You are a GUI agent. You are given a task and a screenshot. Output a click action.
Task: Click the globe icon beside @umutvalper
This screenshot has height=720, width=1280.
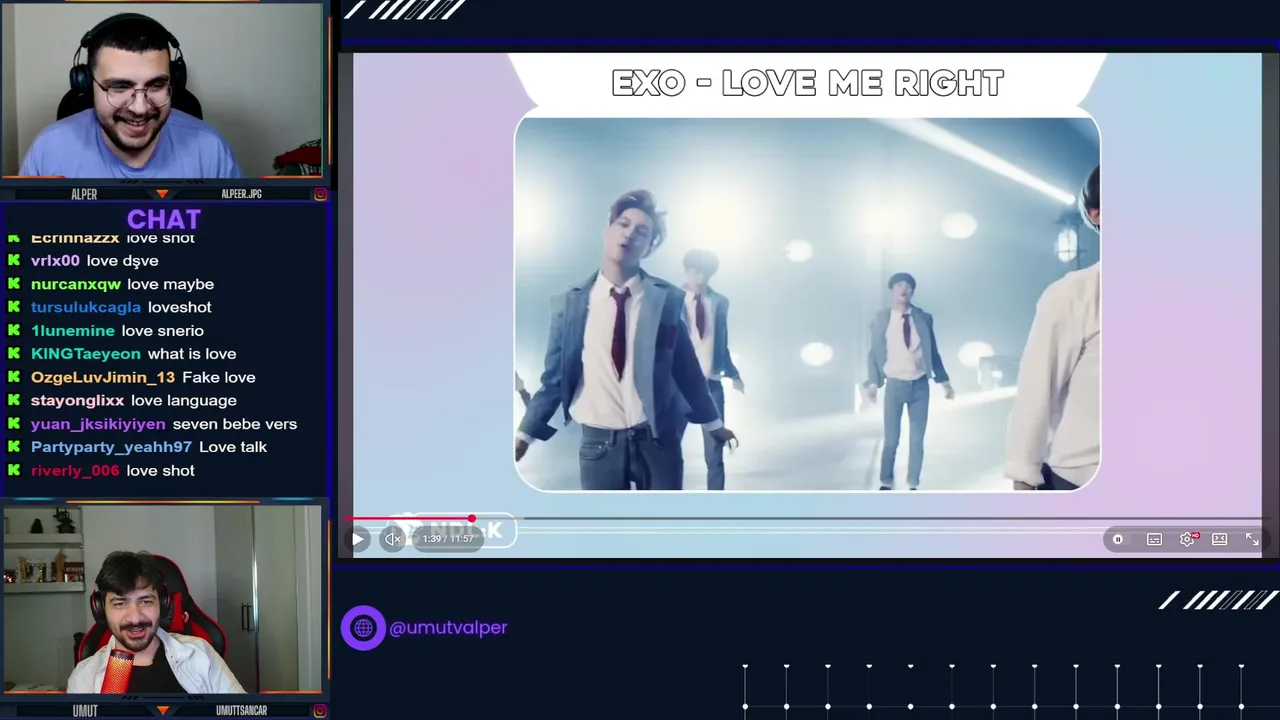363,628
